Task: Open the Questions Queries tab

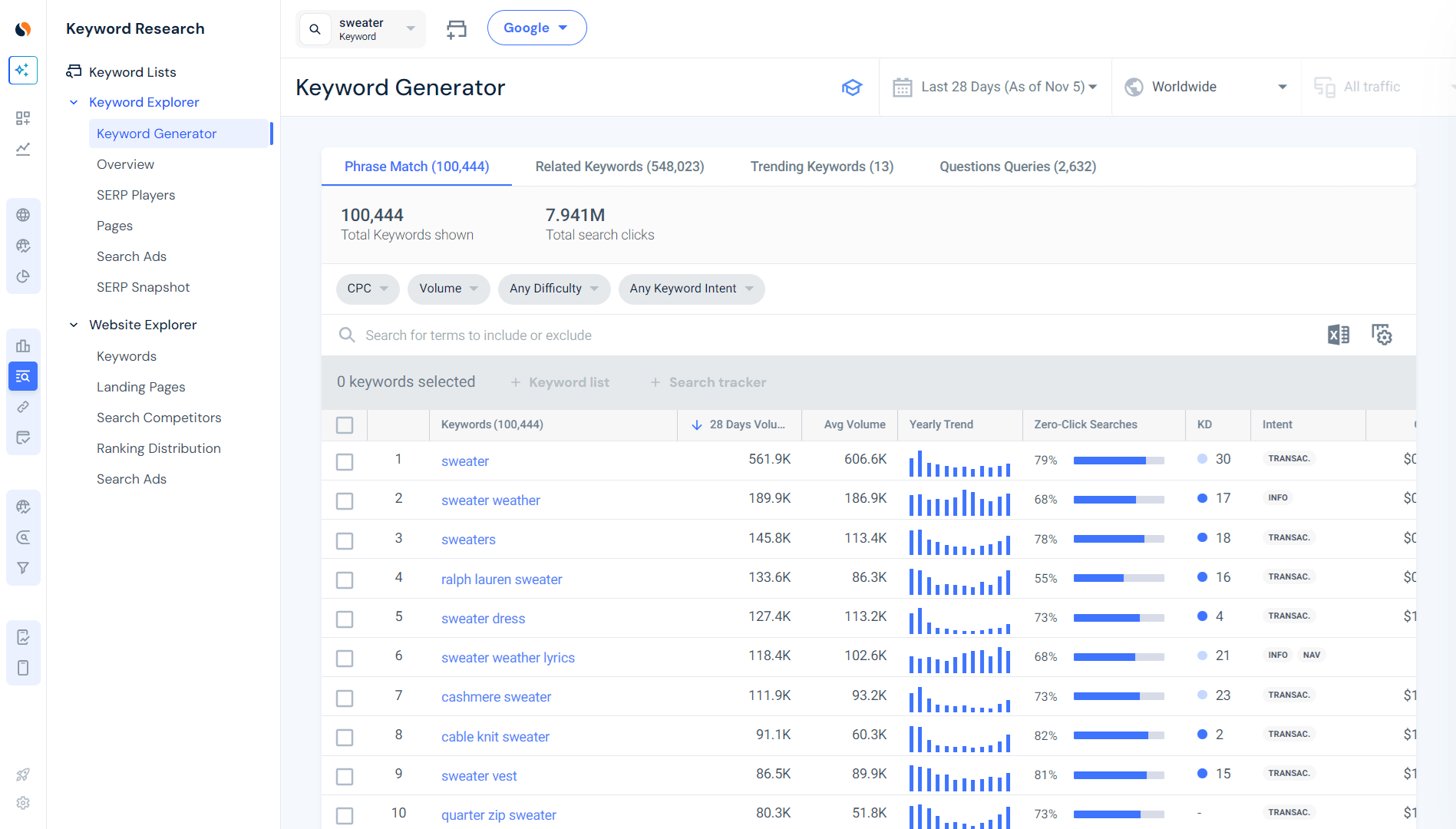Action: pyautogui.click(x=1017, y=167)
